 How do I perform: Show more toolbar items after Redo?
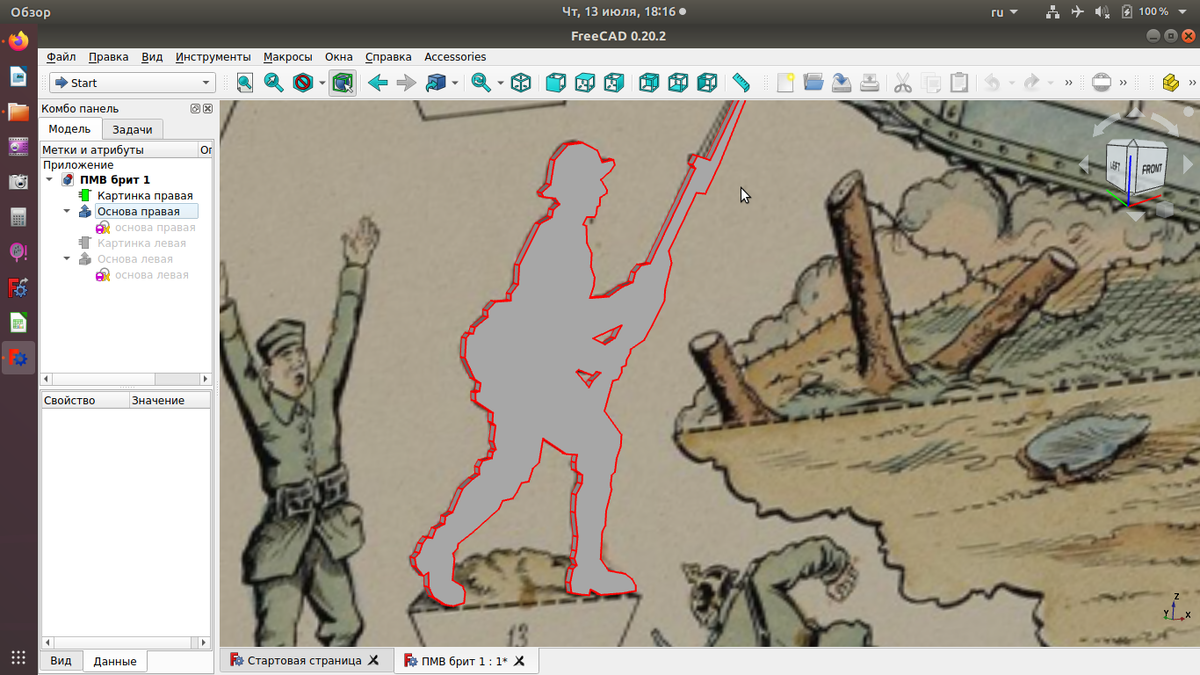click(x=1069, y=83)
